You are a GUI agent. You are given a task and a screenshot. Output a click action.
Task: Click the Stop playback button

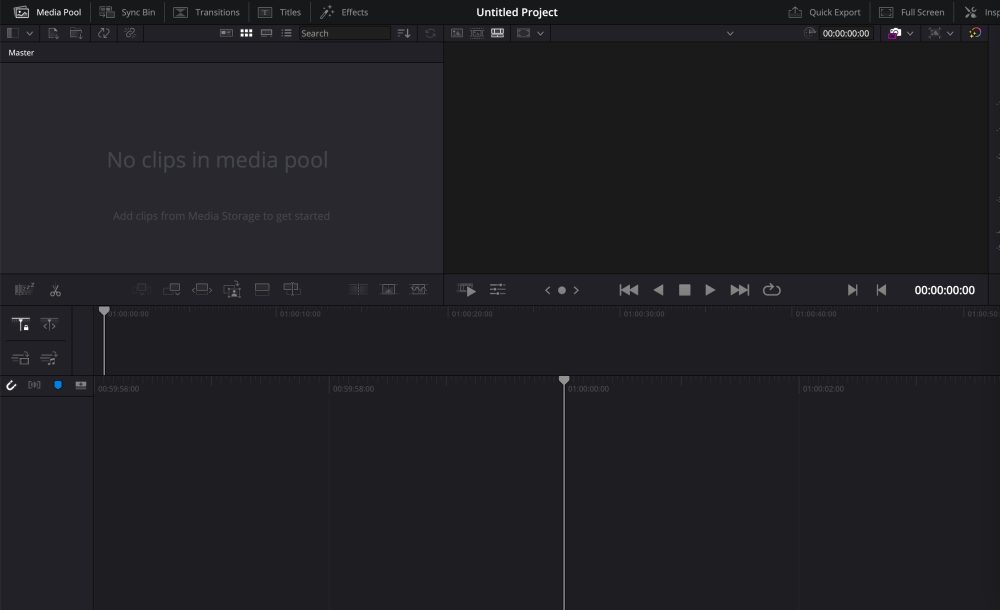[685, 290]
